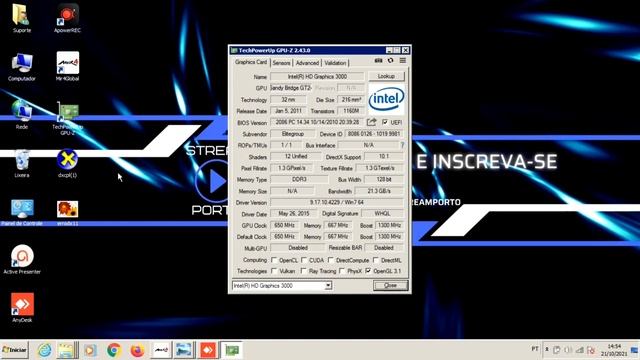Click the Close button in GPU-Z
Image resolution: width=640 pixels, height=360 pixels.
[x=391, y=285]
